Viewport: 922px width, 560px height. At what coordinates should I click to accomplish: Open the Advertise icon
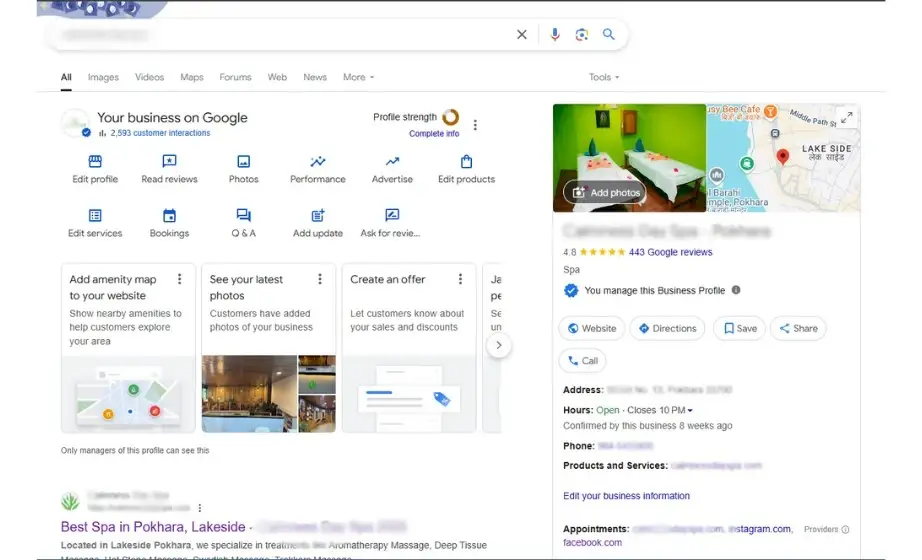(x=392, y=162)
